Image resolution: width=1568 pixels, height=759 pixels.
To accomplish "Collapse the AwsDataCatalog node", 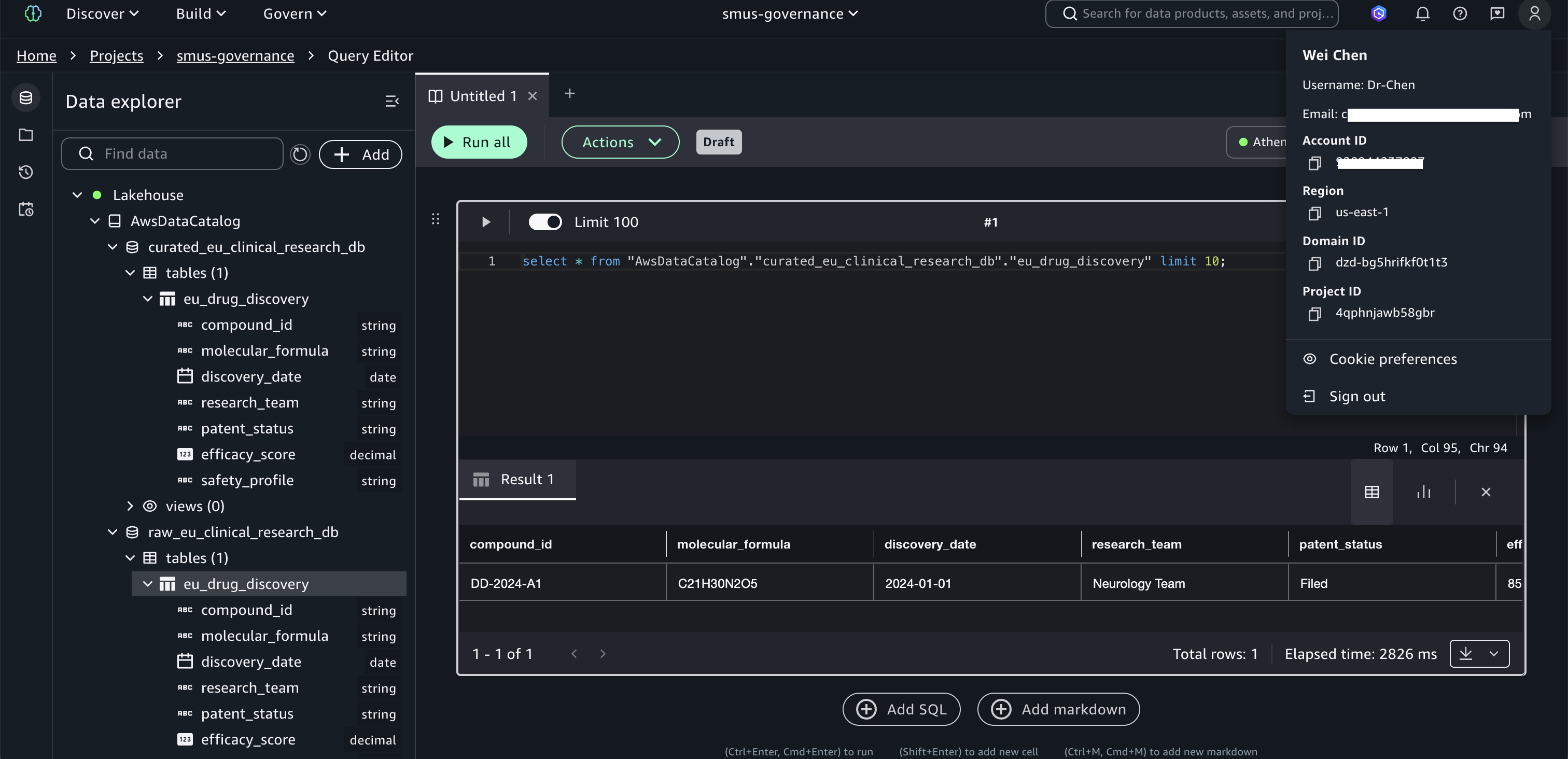I will pyautogui.click(x=95, y=221).
